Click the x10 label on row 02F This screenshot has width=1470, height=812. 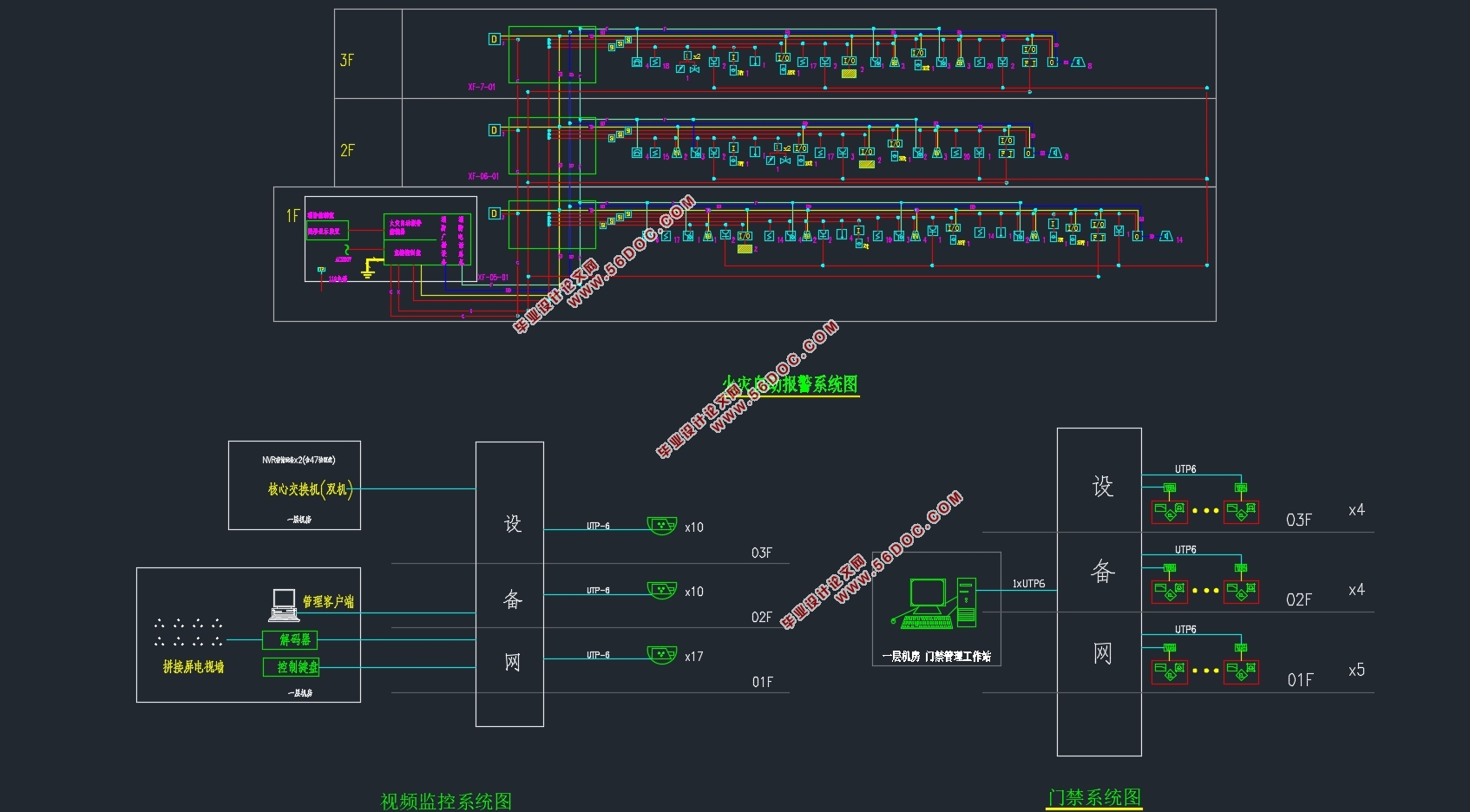pos(693,592)
